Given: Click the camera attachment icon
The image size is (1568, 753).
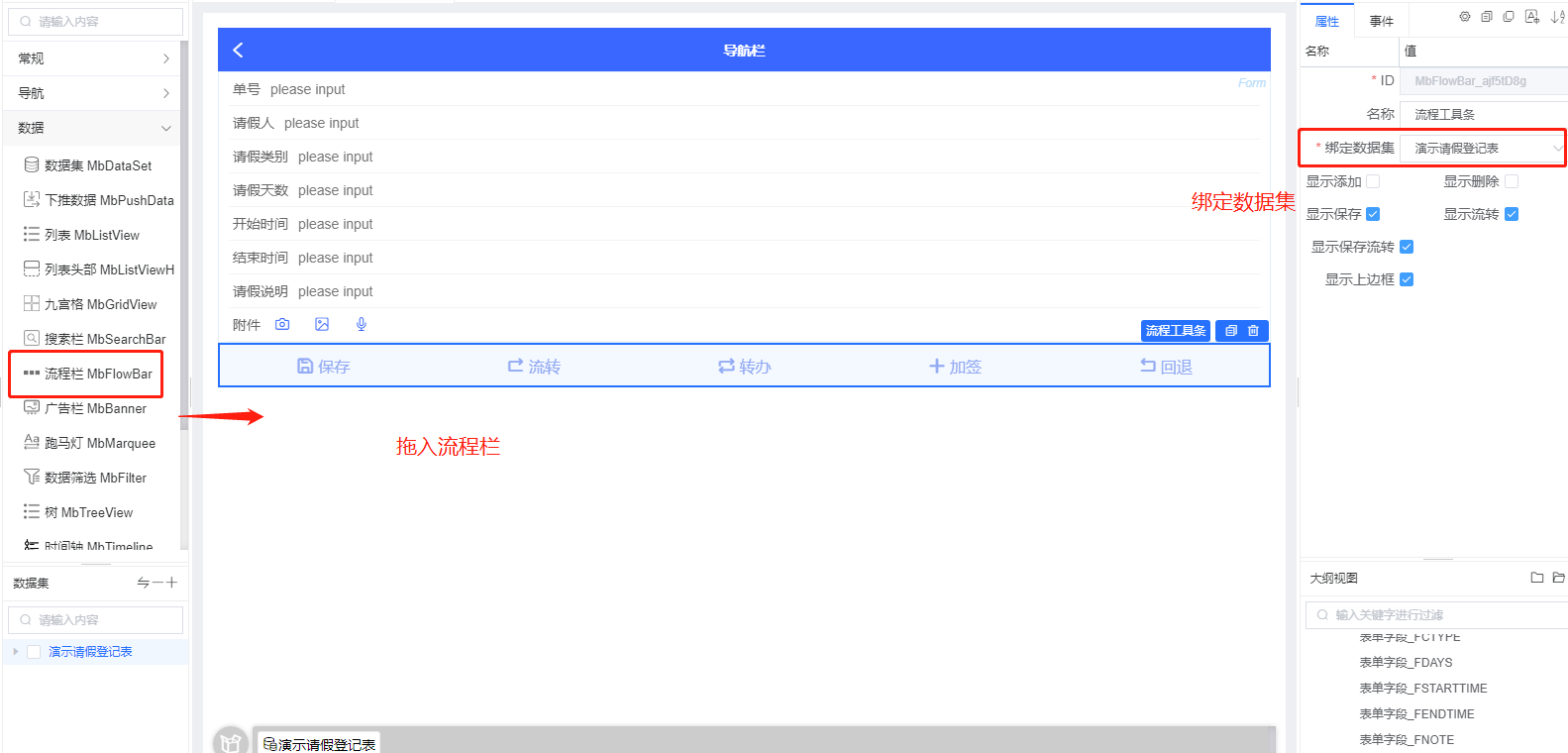Looking at the screenshot, I should pos(282,324).
